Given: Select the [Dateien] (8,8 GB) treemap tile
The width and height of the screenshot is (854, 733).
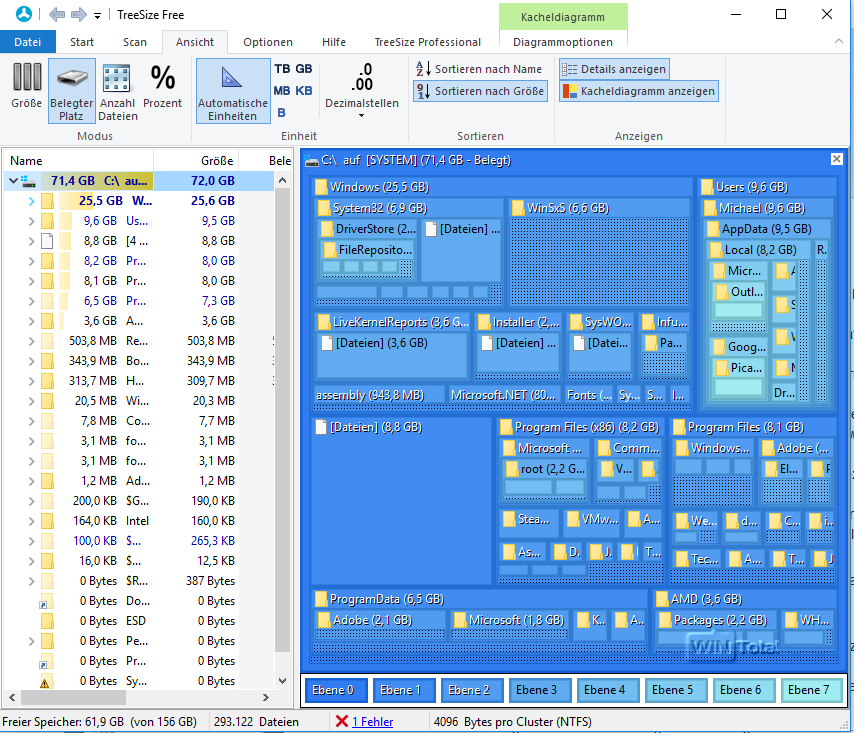Looking at the screenshot, I should 401,500.
